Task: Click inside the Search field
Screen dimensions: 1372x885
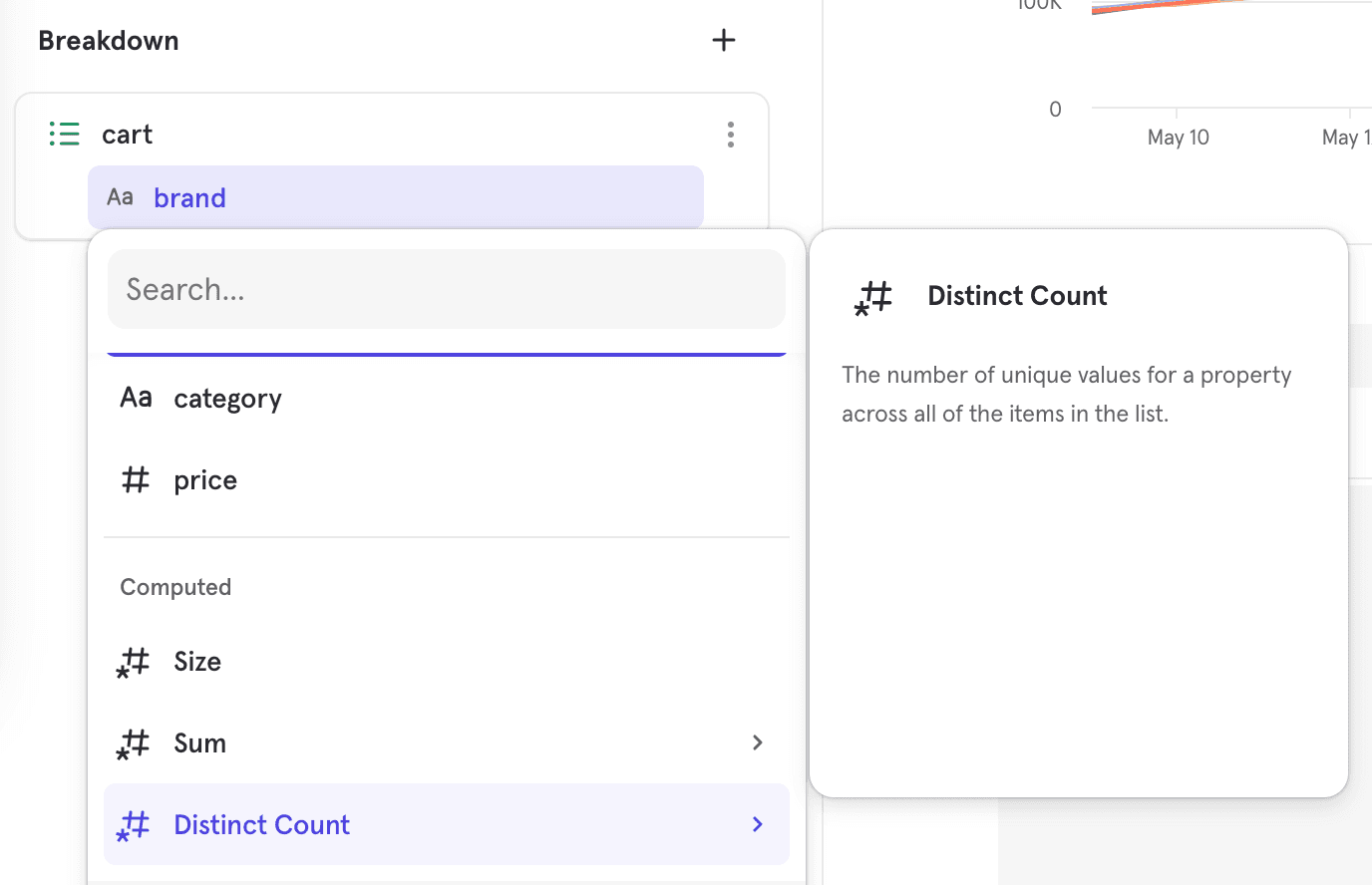Action: click(x=446, y=288)
